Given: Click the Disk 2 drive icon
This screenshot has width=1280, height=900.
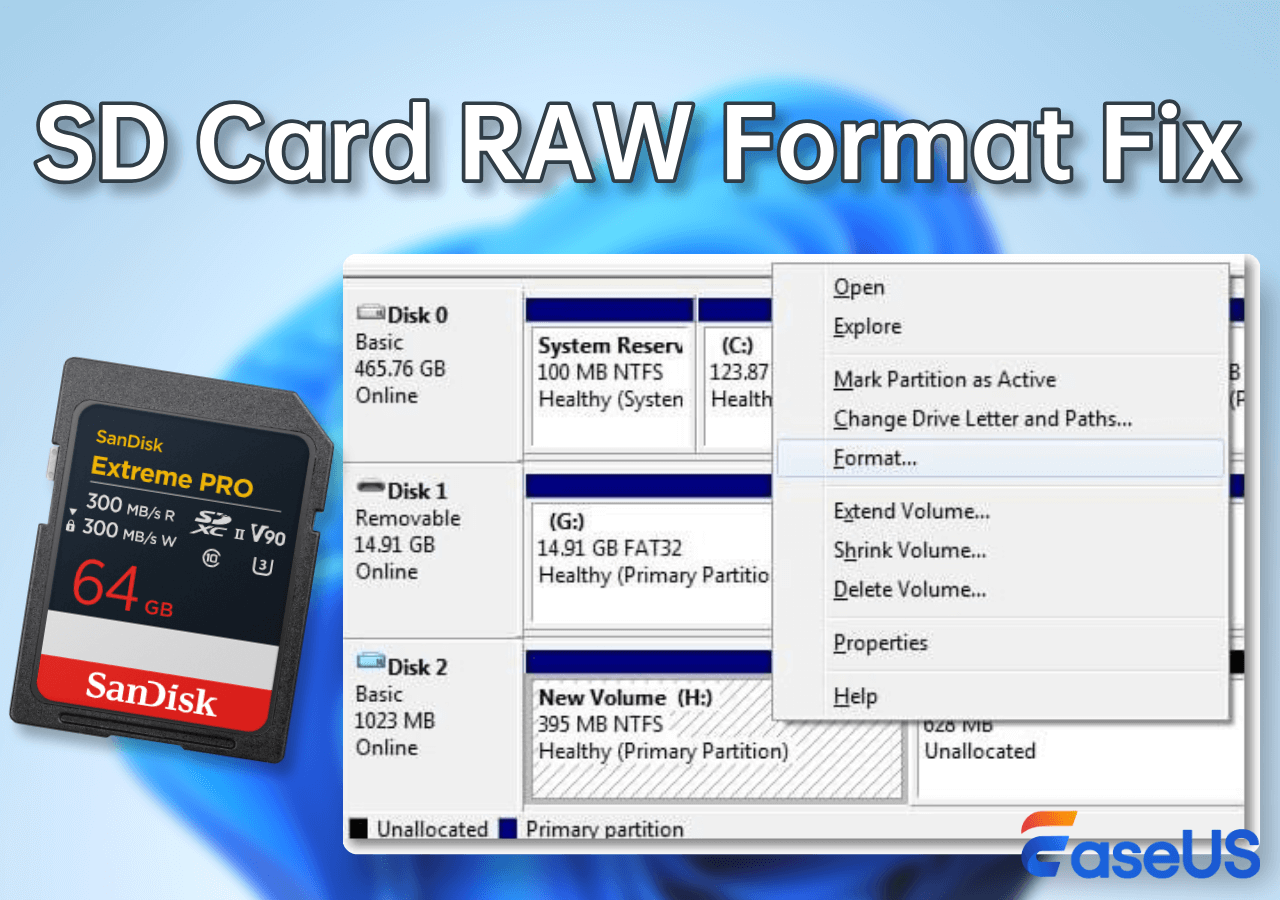Looking at the screenshot, I should (x=370, y=661).
